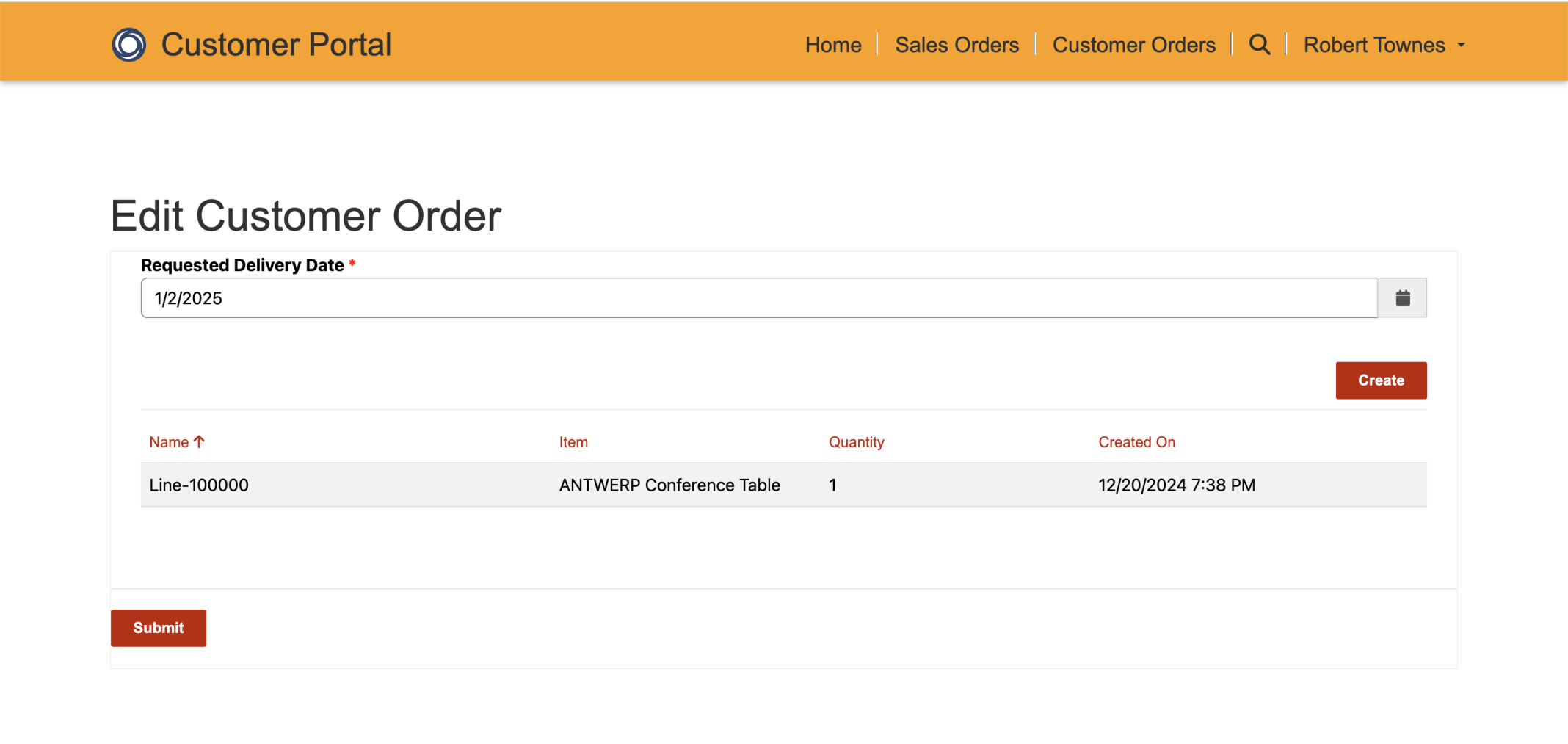
Task: Go to the Home menu item
Action: point(833,45)
